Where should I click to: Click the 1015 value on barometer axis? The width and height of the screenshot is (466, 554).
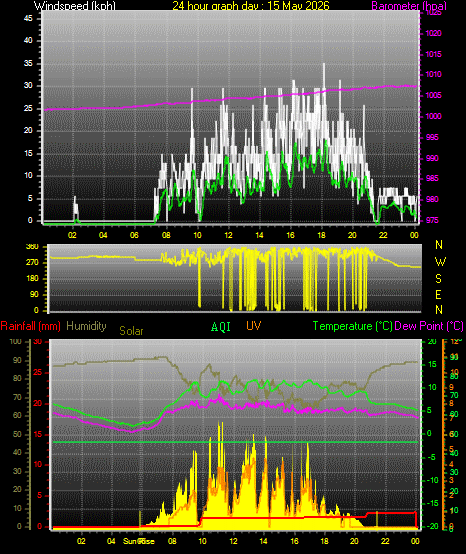pyautogui.click(x=433, y=54)
